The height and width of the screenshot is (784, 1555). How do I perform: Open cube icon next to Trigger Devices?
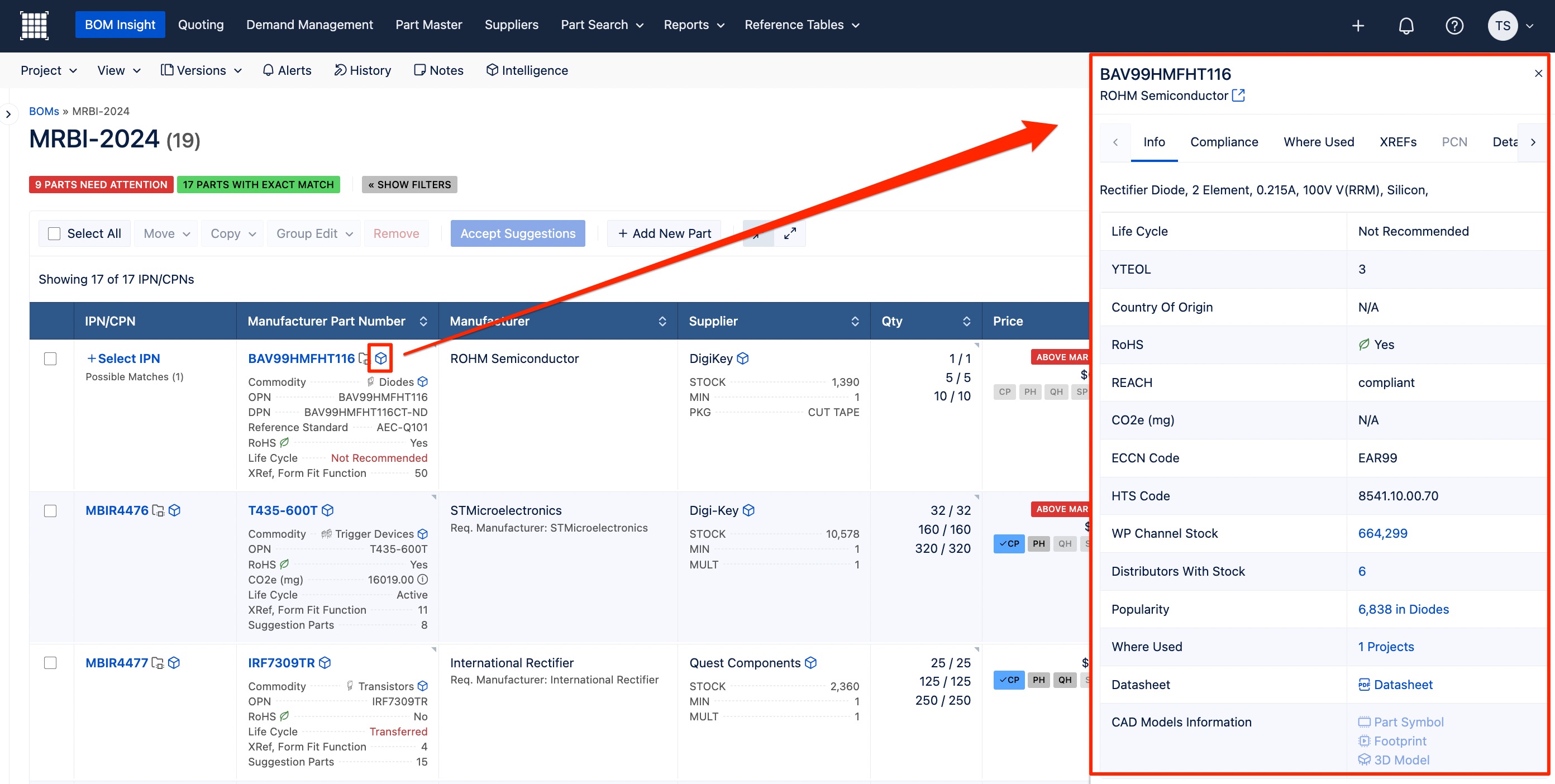tap(423, 533)
